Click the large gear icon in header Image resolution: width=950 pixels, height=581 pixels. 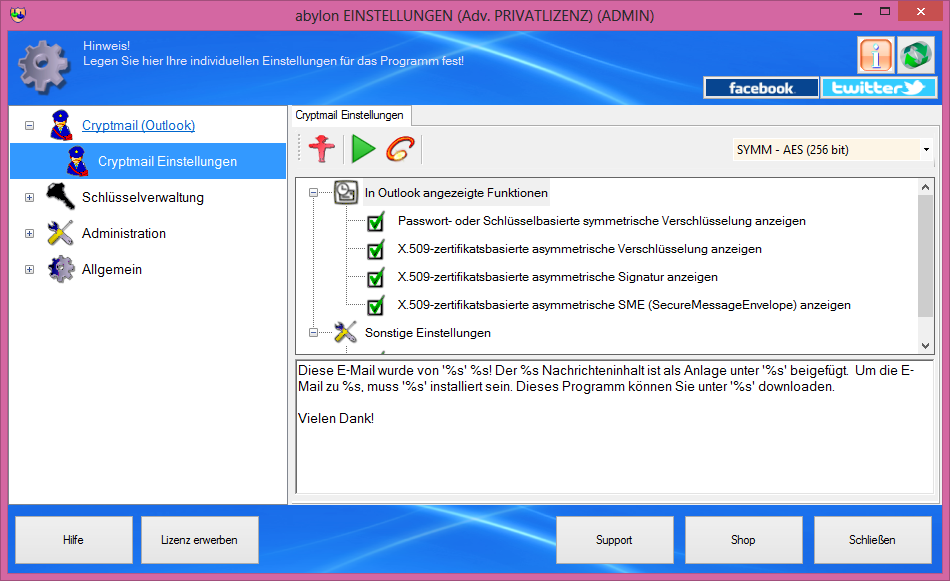(x=44, y=65)
